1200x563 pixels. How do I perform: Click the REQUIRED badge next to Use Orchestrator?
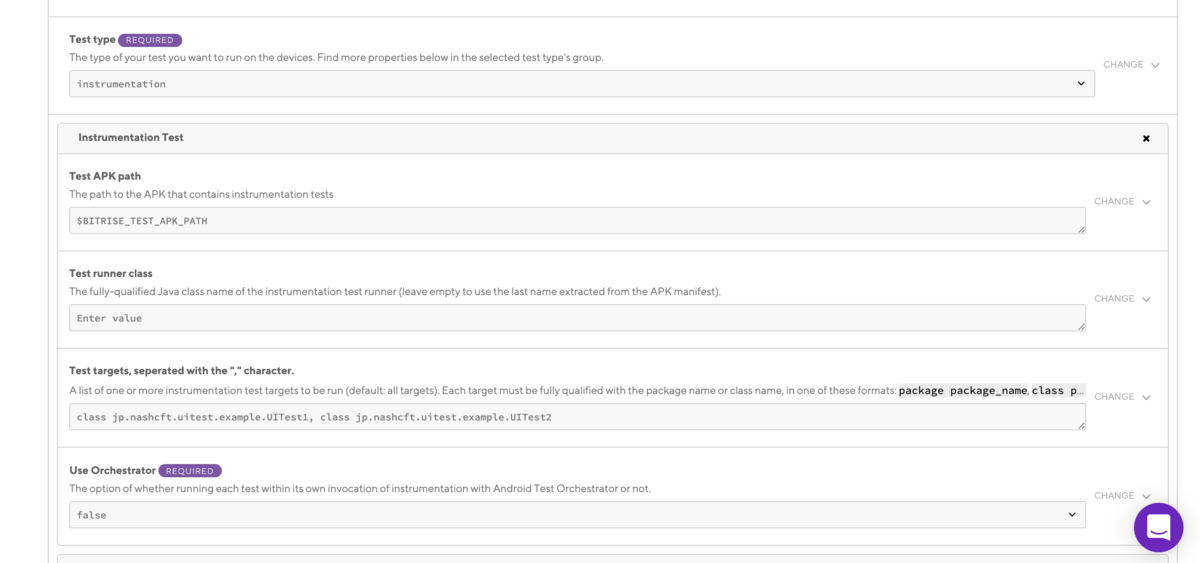(190, 471)
